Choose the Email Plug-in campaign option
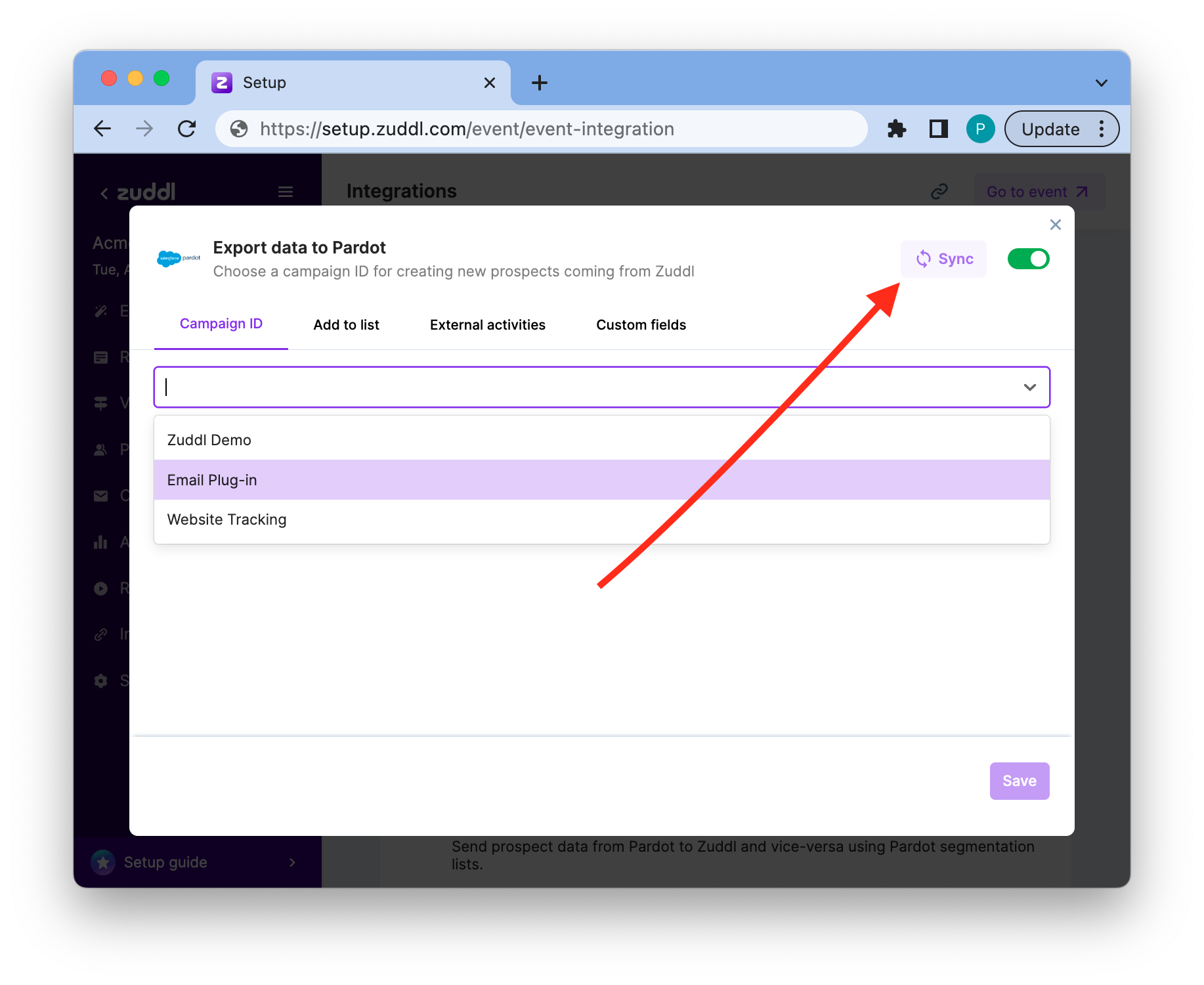 pos(602,480)
